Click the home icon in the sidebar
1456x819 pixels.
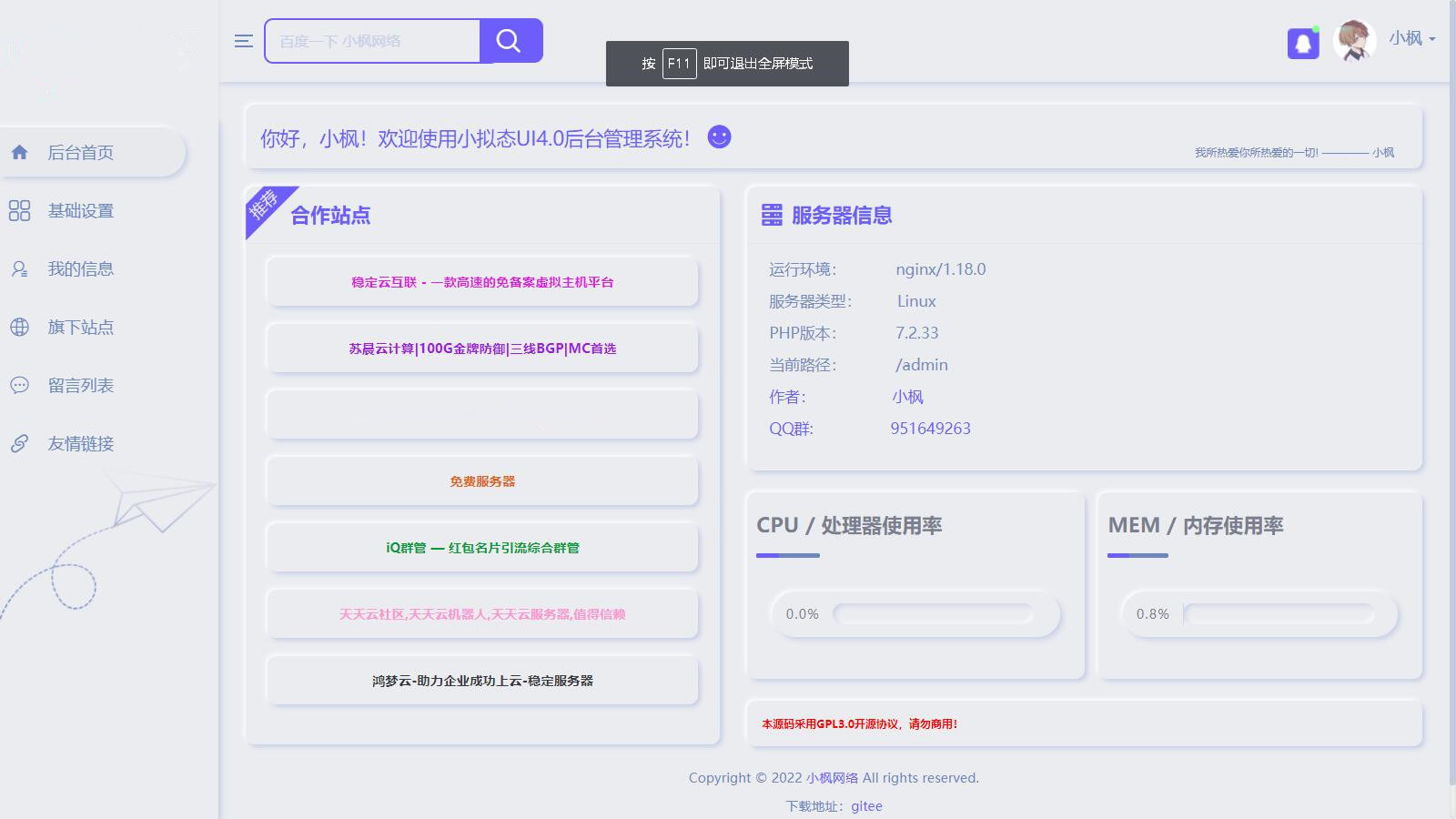(20, 153)
